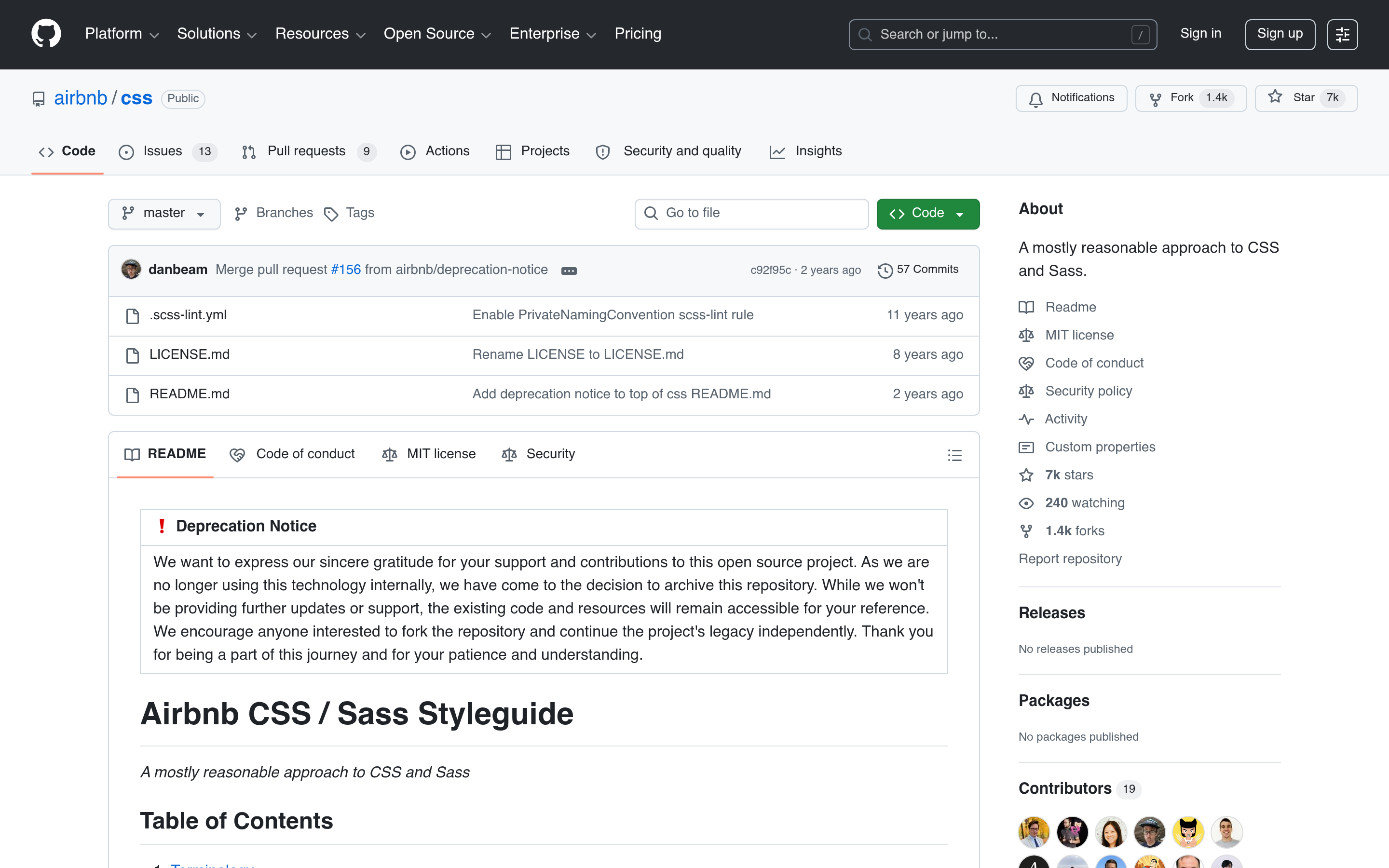Click the Sign in link

click(1200, 34)
